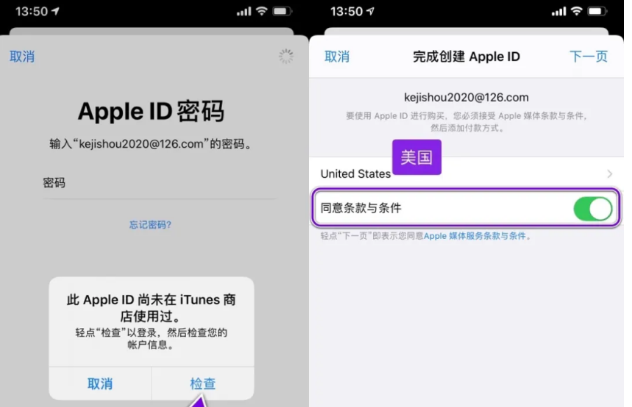
Task: Tap cellular signal icon in left status bar
Action: (x=244, y=11)
